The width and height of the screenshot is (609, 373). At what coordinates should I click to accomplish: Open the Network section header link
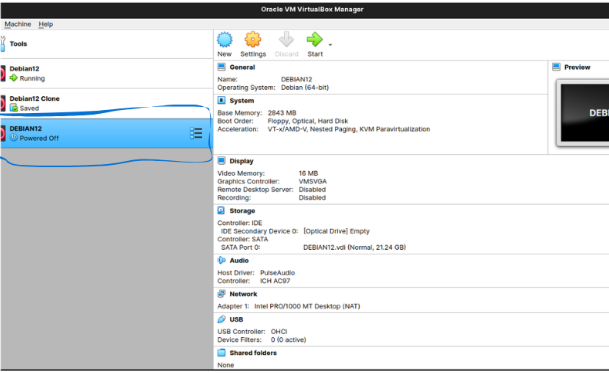[x=243, y=294]
